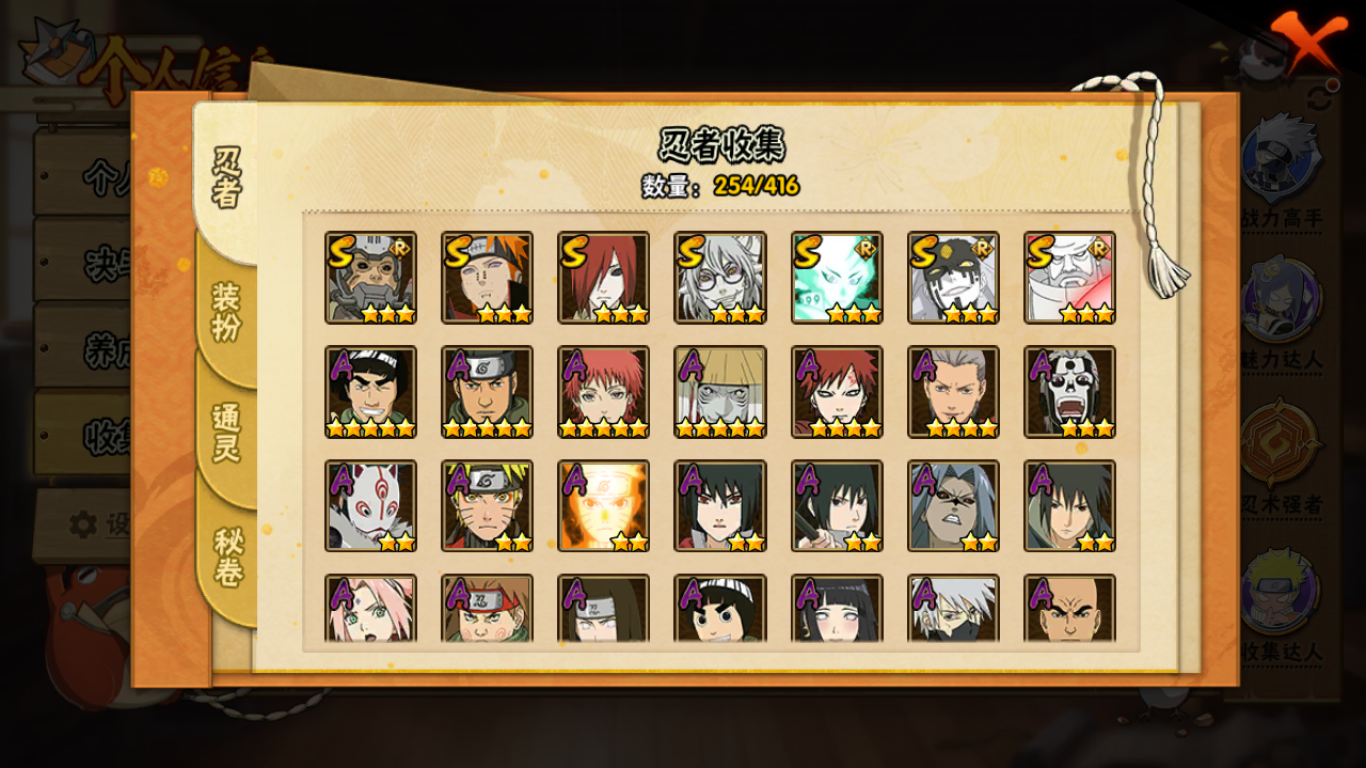Select the 战力高手 badge icon

(1281, 159)
